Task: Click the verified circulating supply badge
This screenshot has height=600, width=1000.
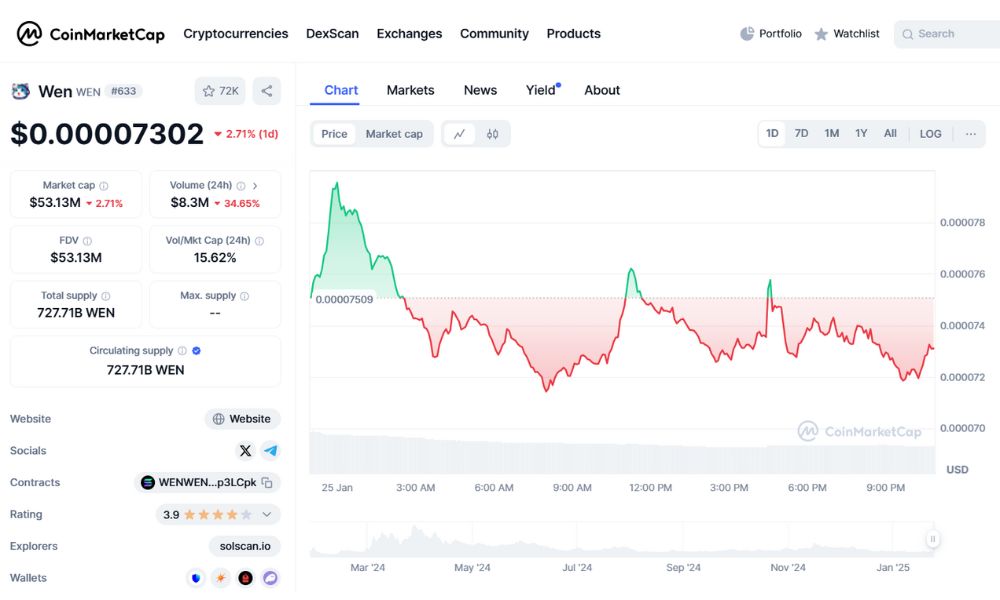Action: click(x=196, y=351)
